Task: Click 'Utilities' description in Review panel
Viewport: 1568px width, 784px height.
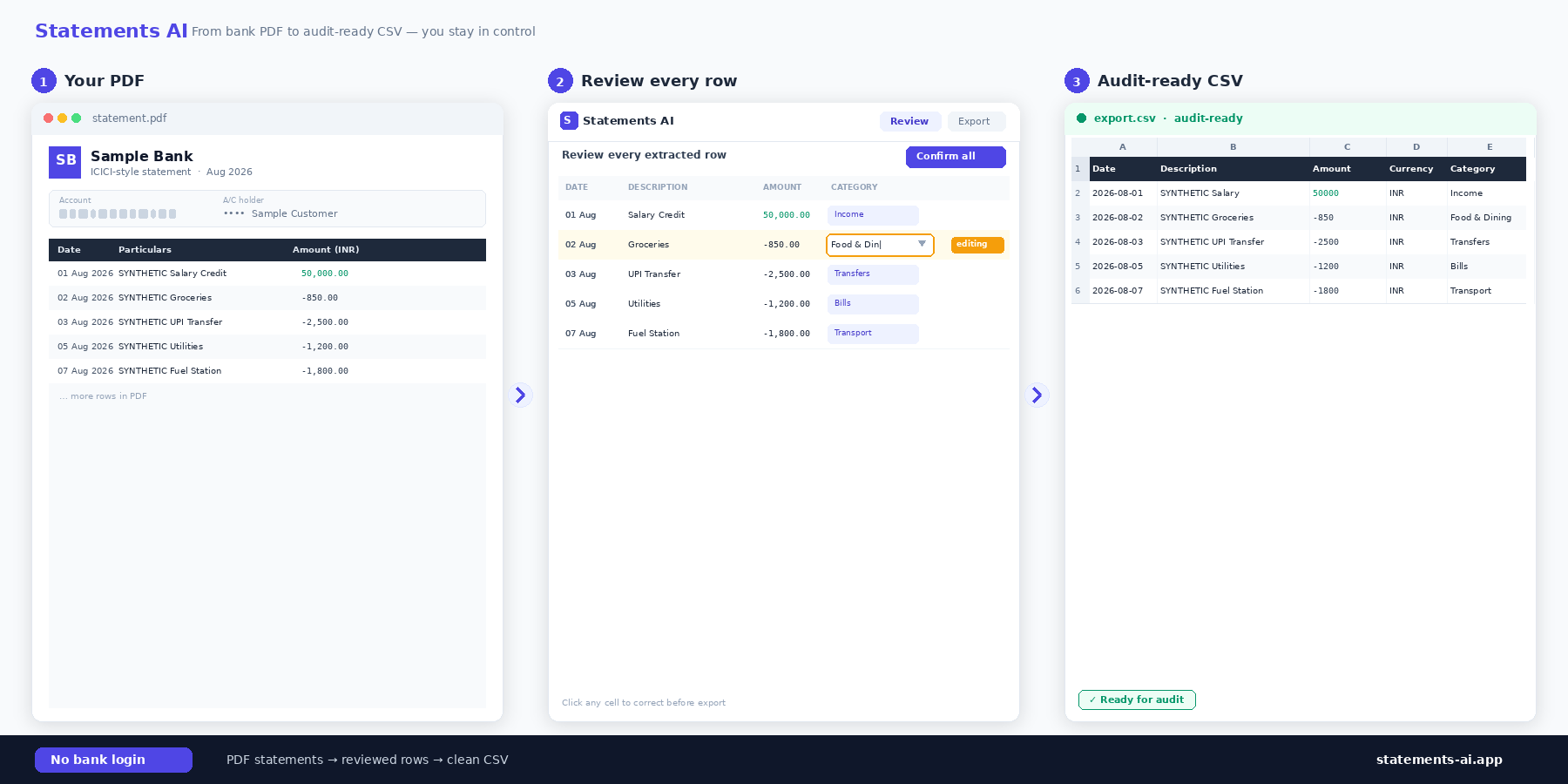Action: (x=644, y=304)
